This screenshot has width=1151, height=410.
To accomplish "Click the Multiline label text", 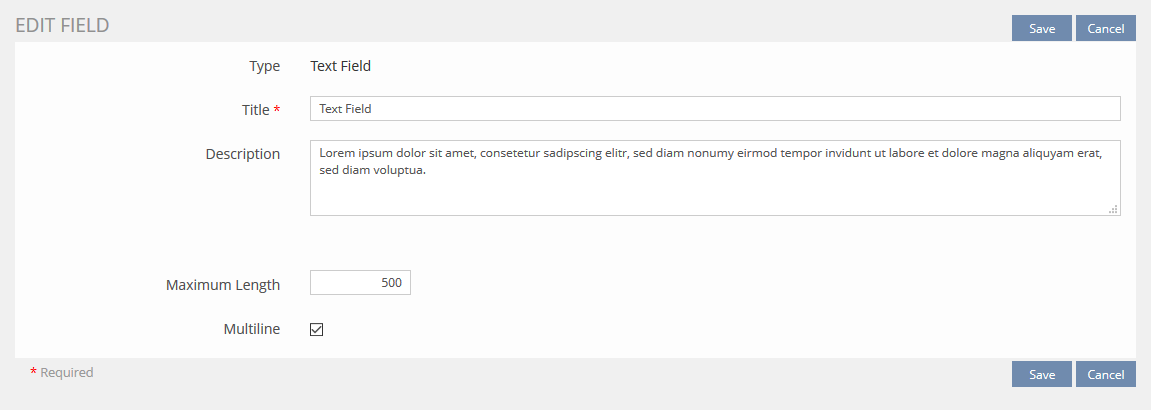I will coord(252,329).
